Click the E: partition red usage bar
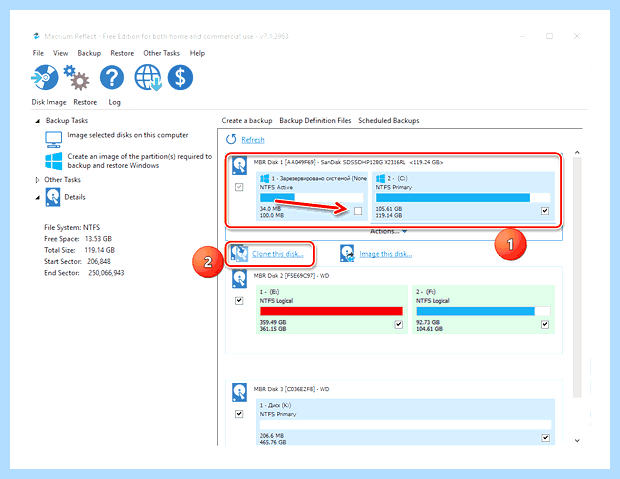The image size is (620, 479). [x=331, y=311]
